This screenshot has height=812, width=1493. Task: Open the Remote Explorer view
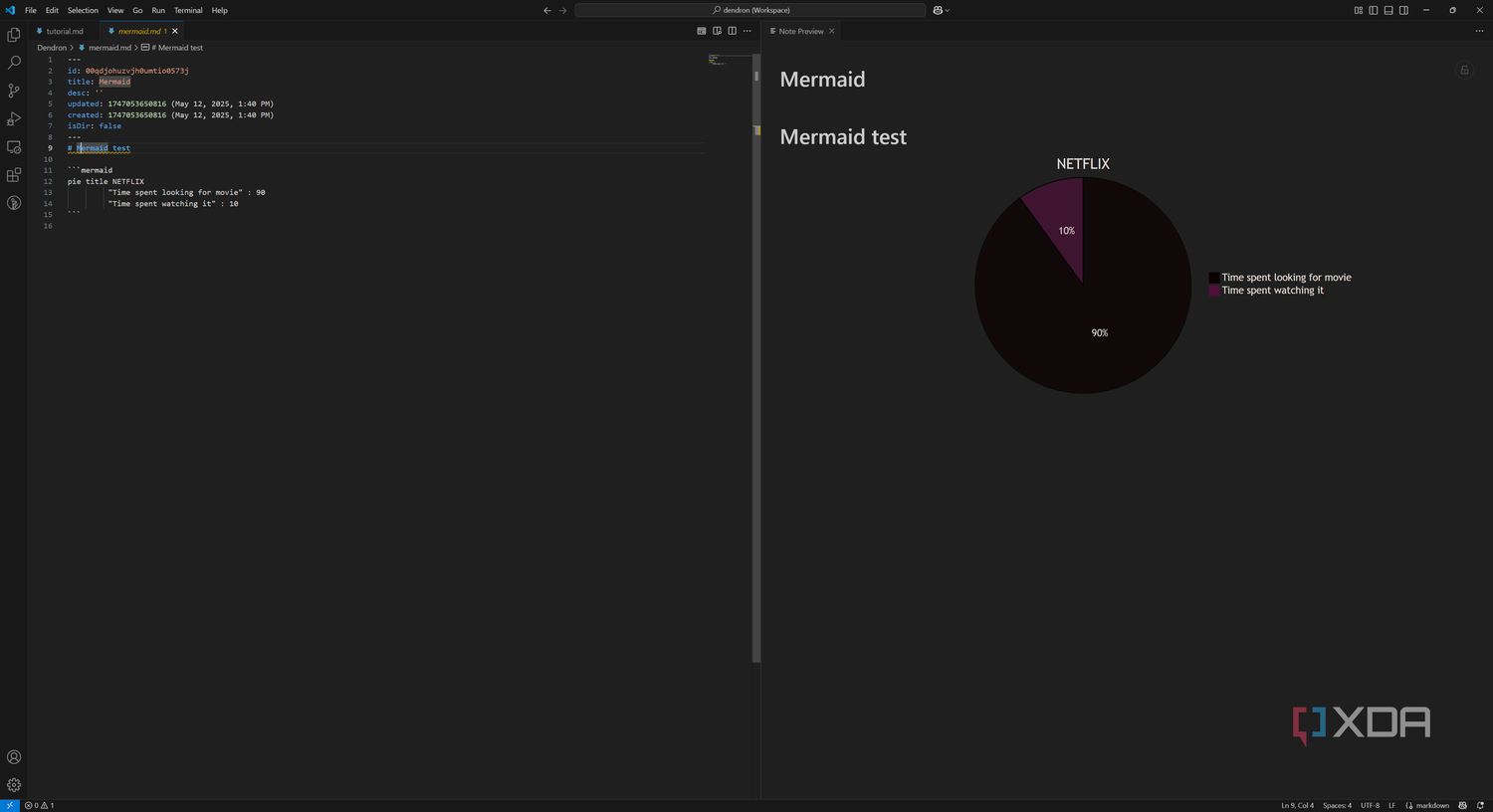pyautogui.click(x=14, y=147)
